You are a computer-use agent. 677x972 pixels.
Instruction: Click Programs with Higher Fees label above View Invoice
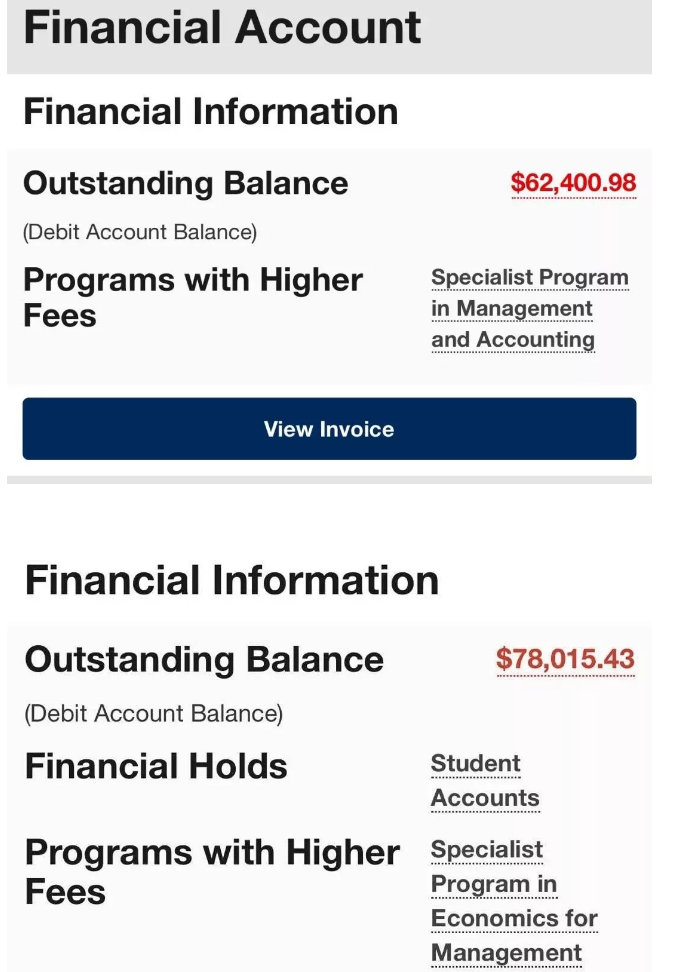192,297
